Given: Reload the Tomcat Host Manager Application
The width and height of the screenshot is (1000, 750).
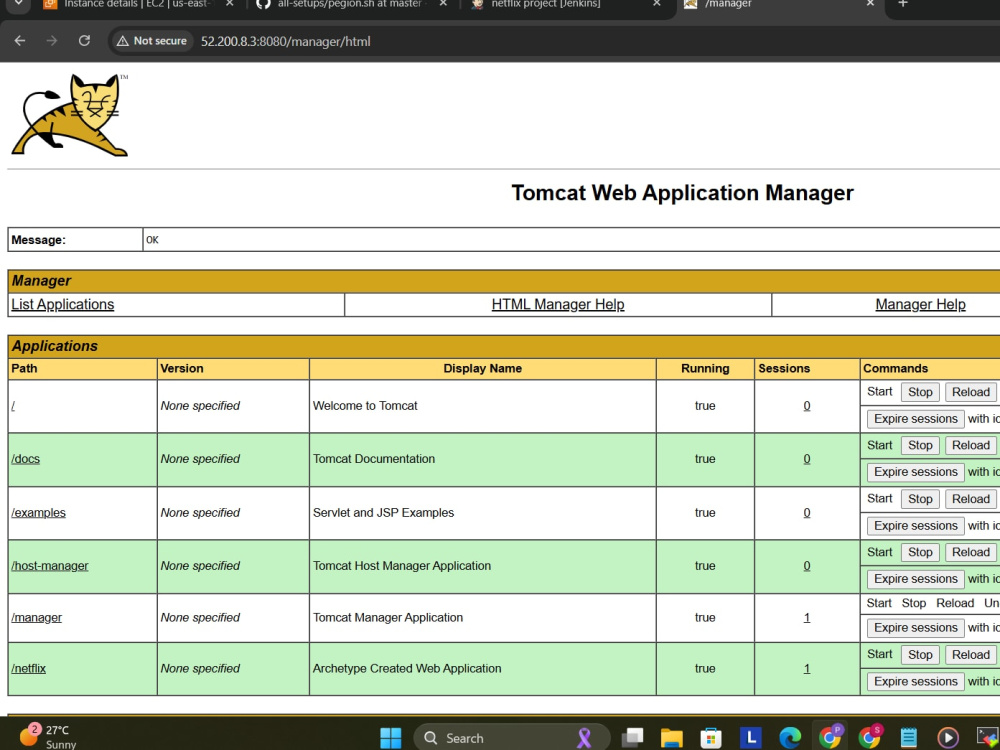Looking at the screenshot, I should click(x=971, y=552).
